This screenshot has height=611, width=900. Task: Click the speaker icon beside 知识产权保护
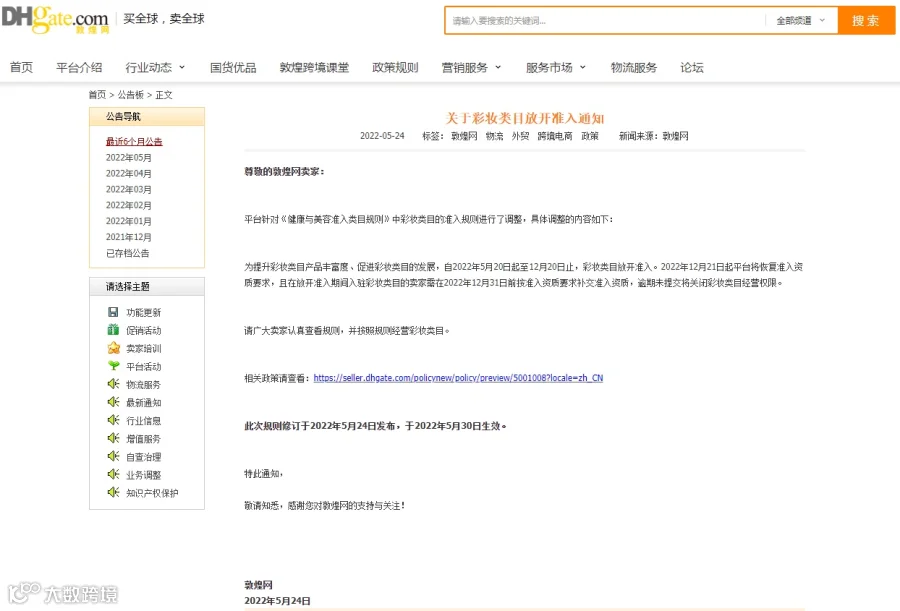coord(113,492)
